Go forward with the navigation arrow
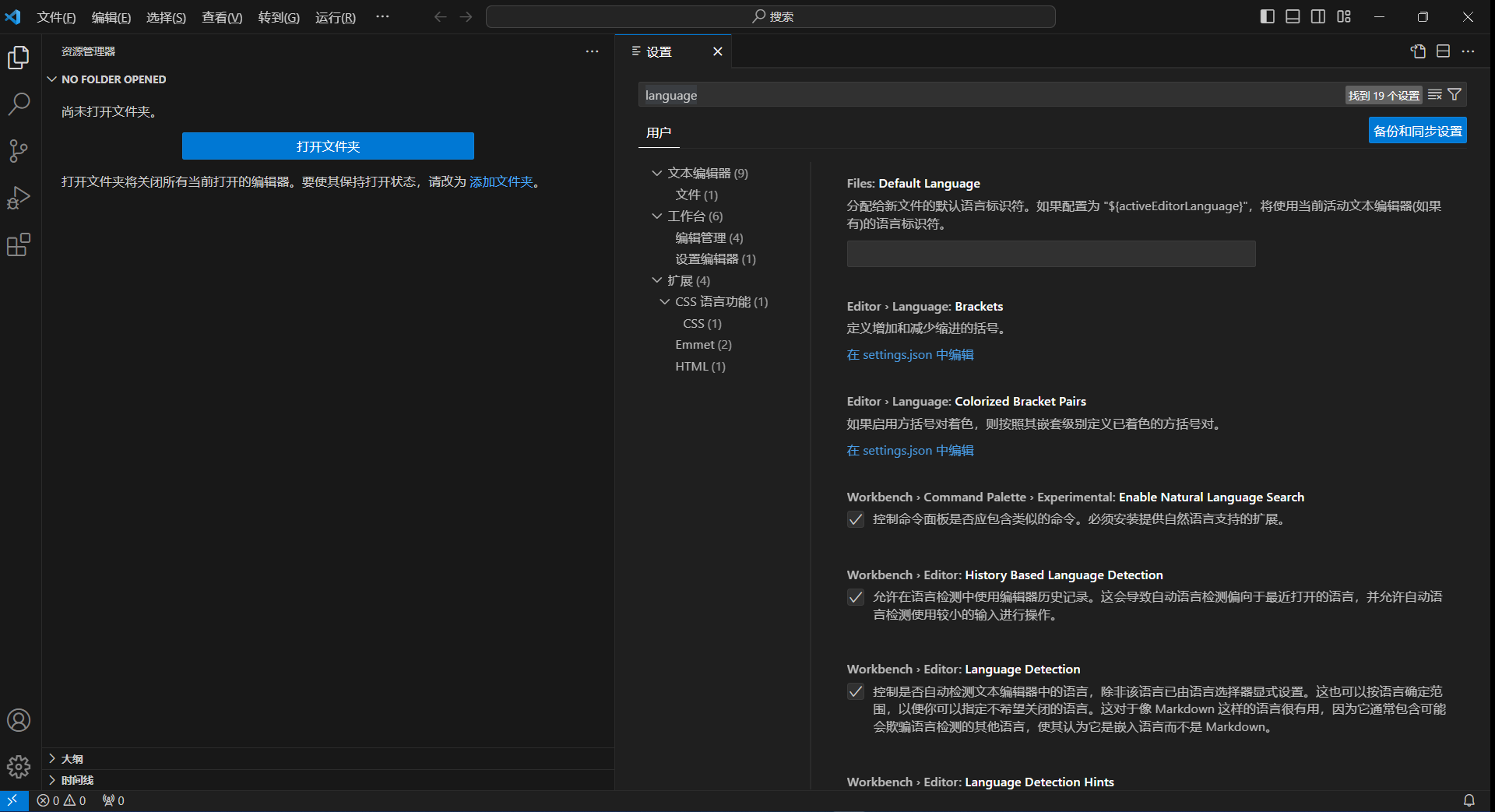The height and width of the screenshot is (812, 1495). point(466,16)
